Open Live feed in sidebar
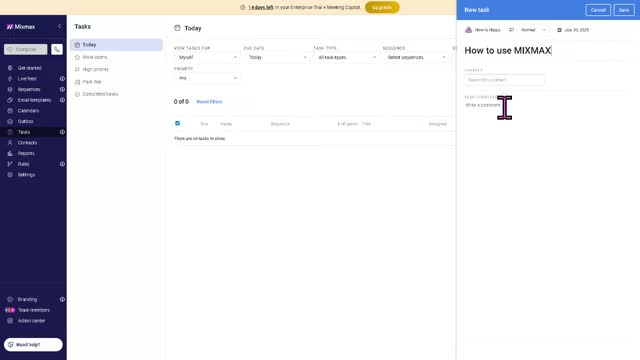640x360 pixels. [x=27, y=79]
